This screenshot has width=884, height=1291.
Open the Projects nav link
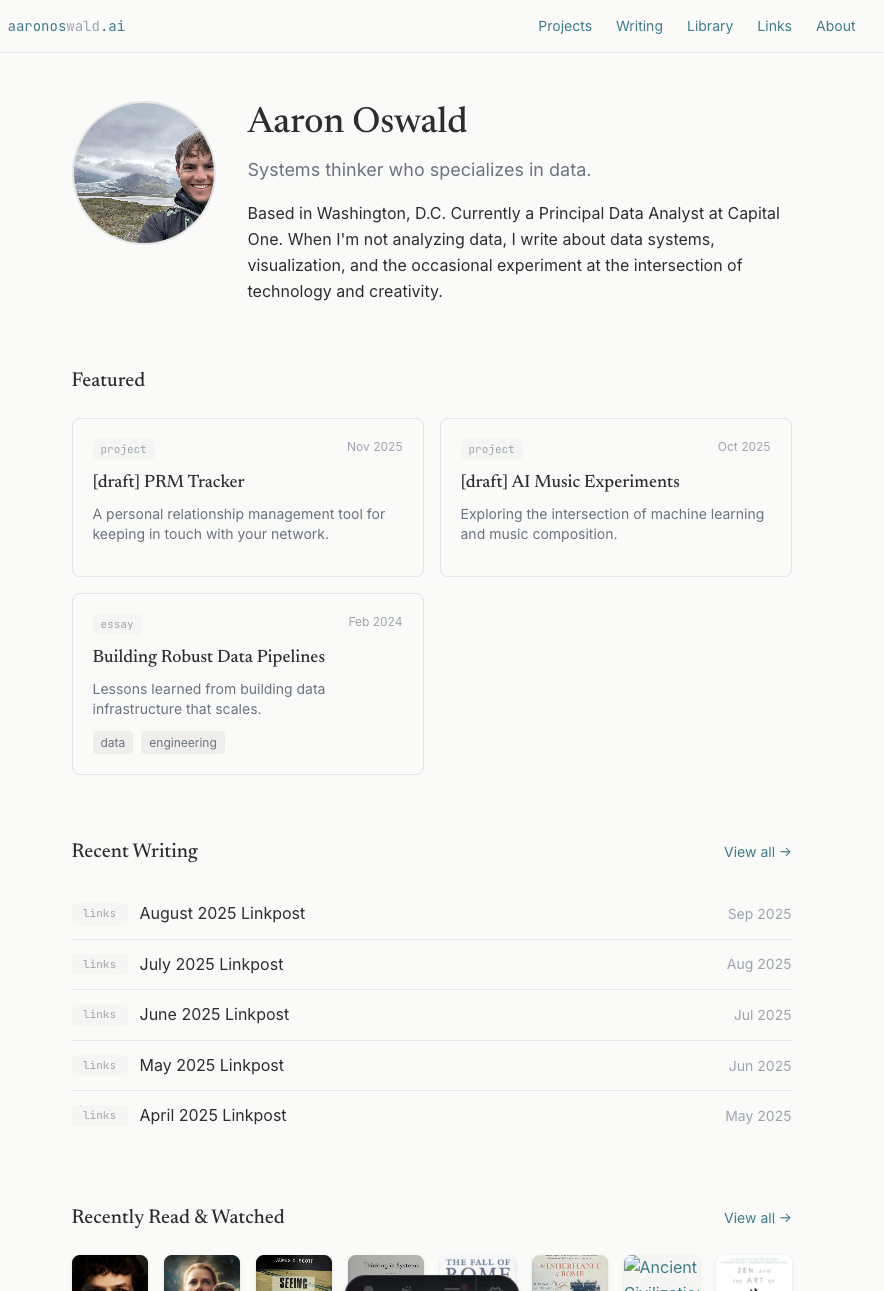pyautogui.click(x=565, y=26)
